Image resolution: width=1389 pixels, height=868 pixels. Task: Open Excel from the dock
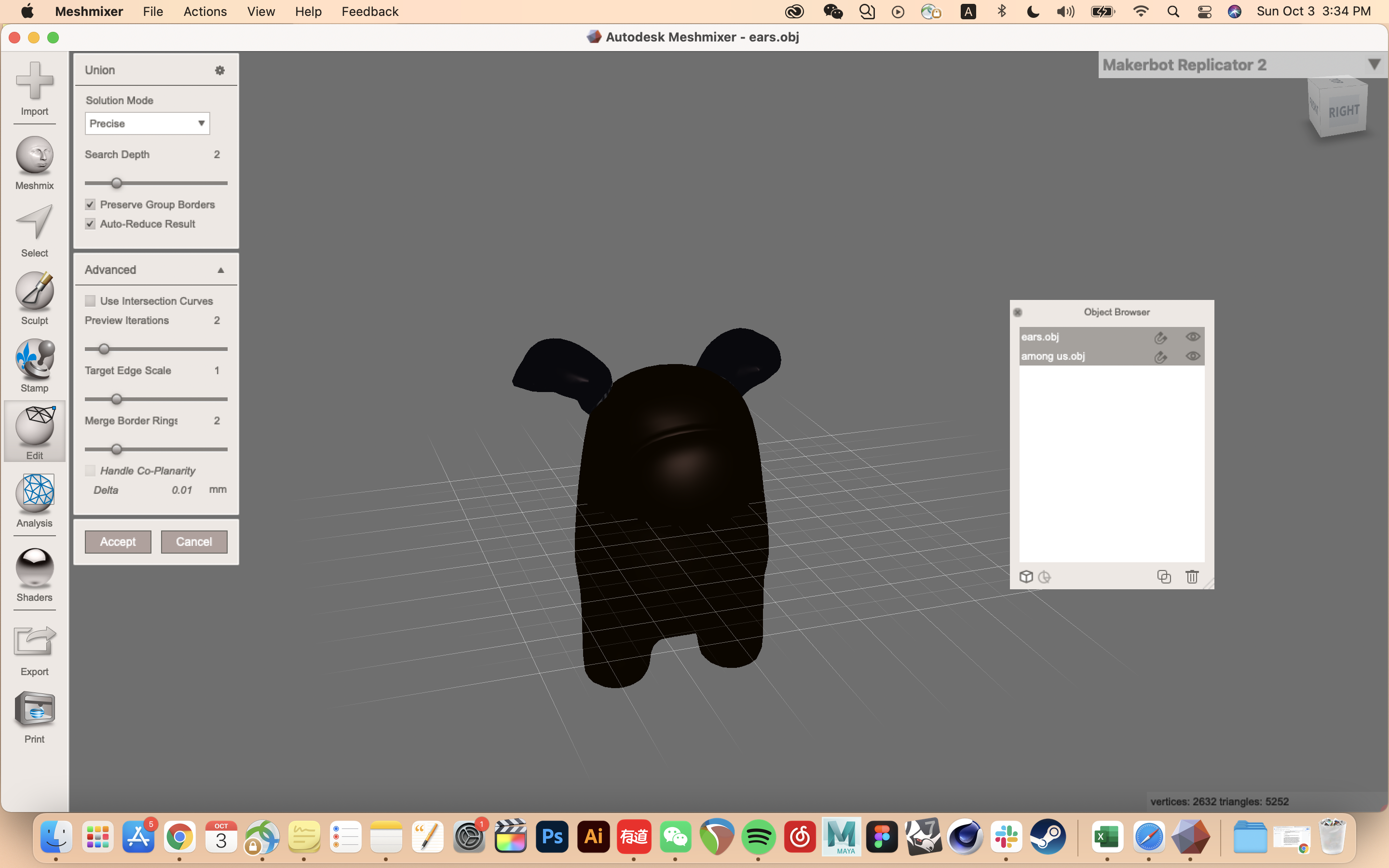(1107, 837)
